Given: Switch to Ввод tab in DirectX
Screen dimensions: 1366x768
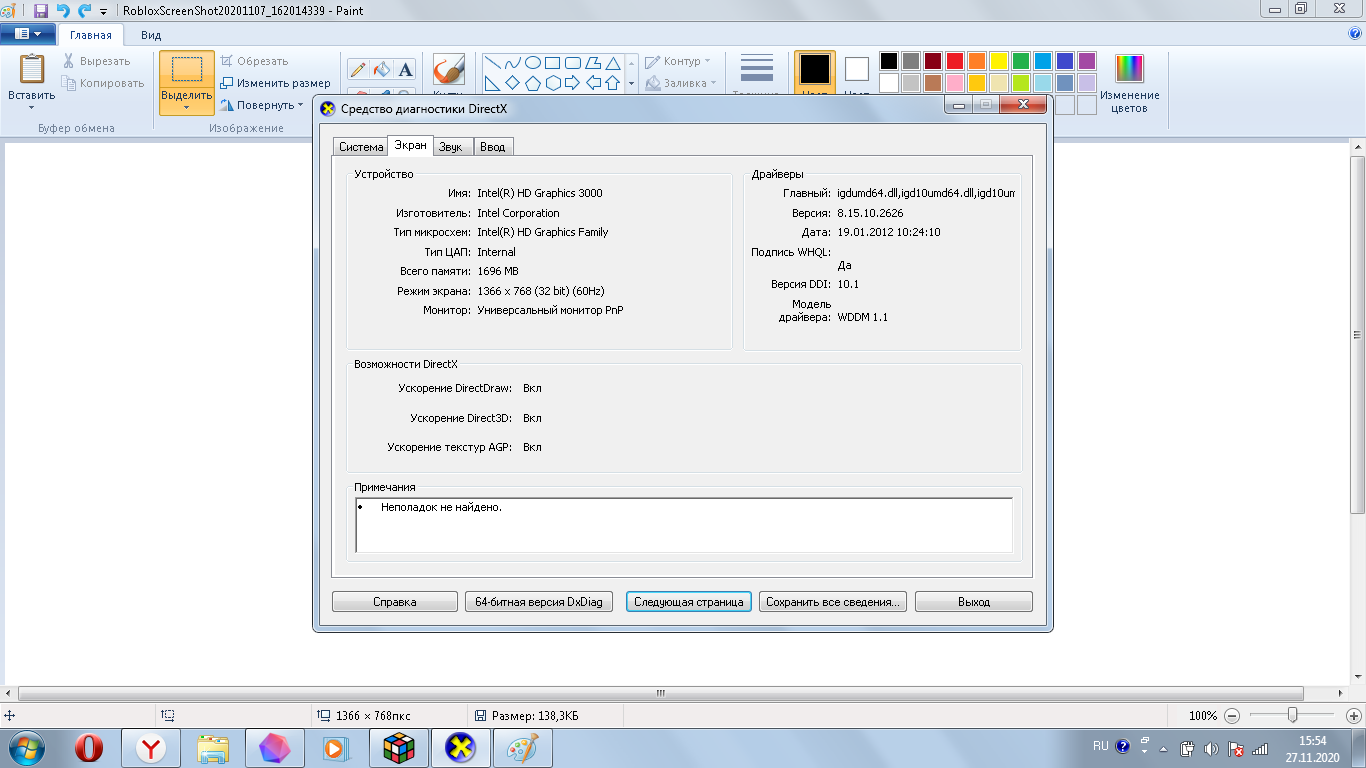Looking at the screenshot, I should 493,147.
